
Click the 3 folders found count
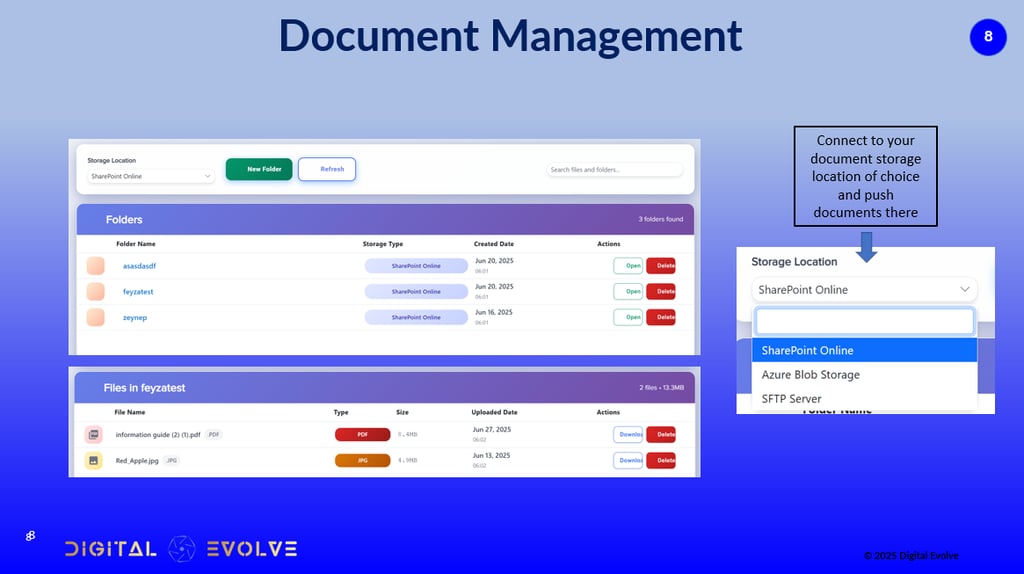click(x=661, y=219)
